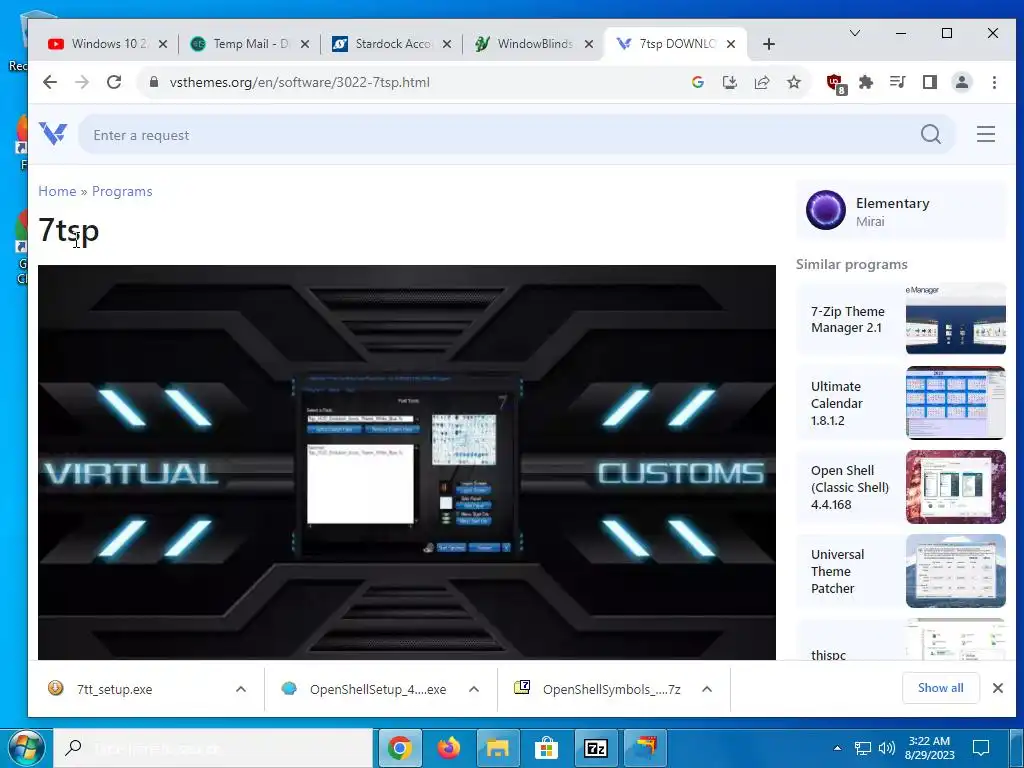Click the 7tsp Virtual Customs preview image

pos(407,462)
